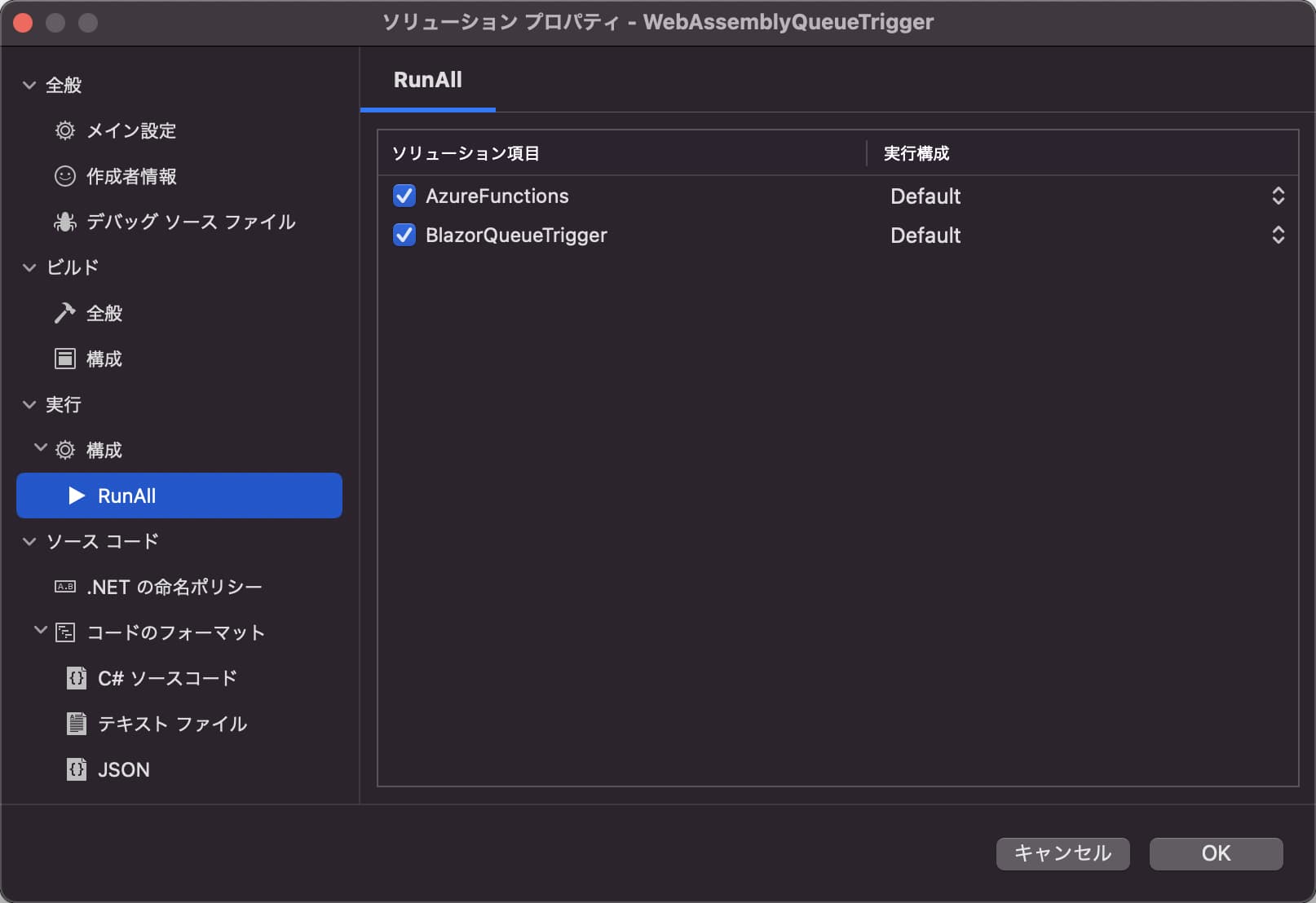1316x903 pixels.
Task: Click the icon beside .NET の命名ポリシー
Action: click(x=65, y=587)
